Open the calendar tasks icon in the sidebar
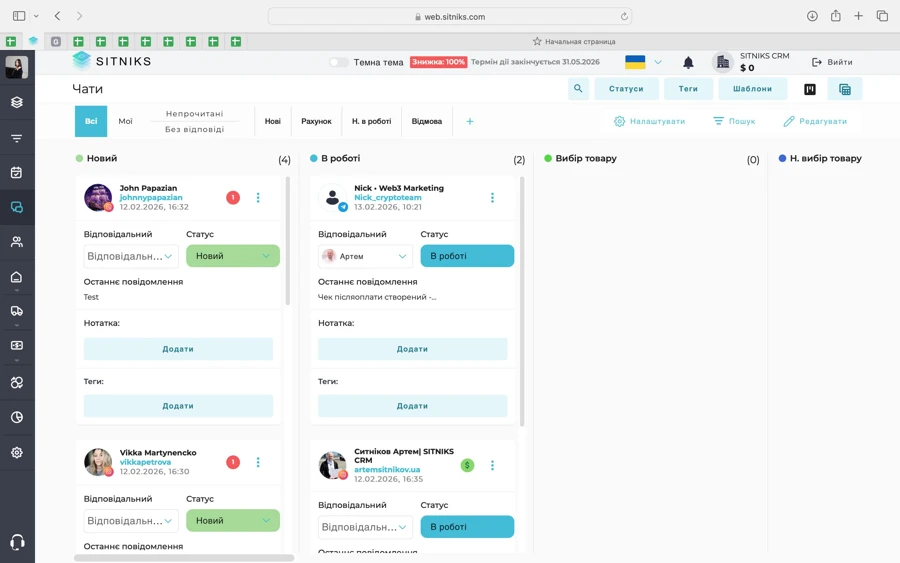 pos(17,172)
